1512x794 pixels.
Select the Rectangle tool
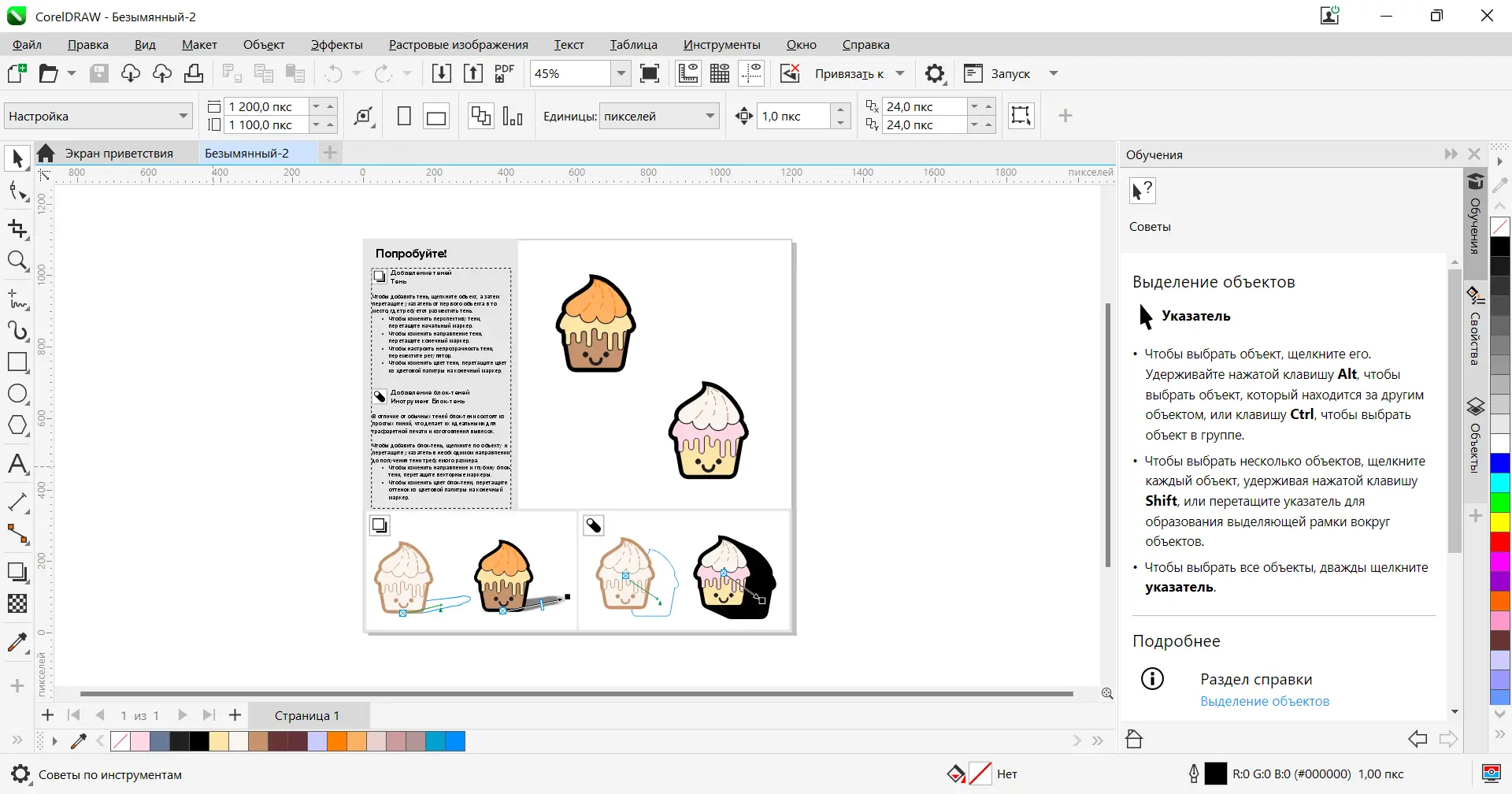click(x=17, y=362)
